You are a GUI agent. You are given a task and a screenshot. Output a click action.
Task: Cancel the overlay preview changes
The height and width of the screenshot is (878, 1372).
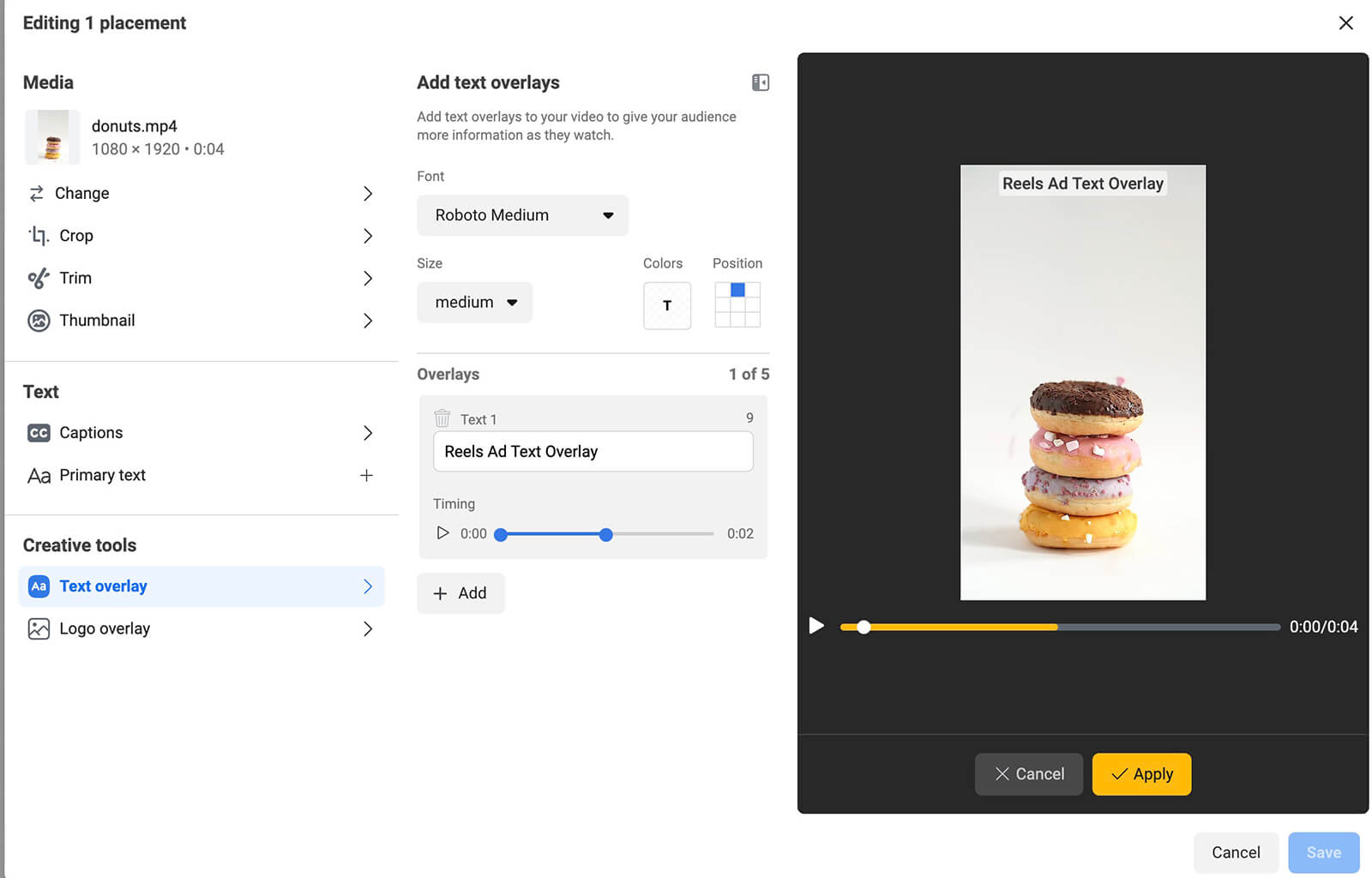1028,774
